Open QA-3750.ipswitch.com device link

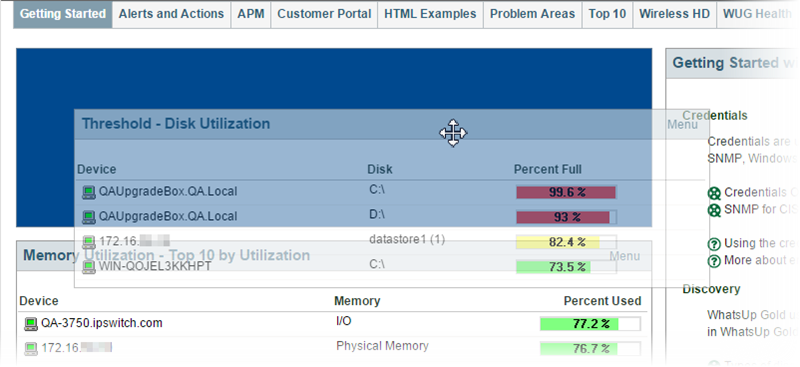102,323
